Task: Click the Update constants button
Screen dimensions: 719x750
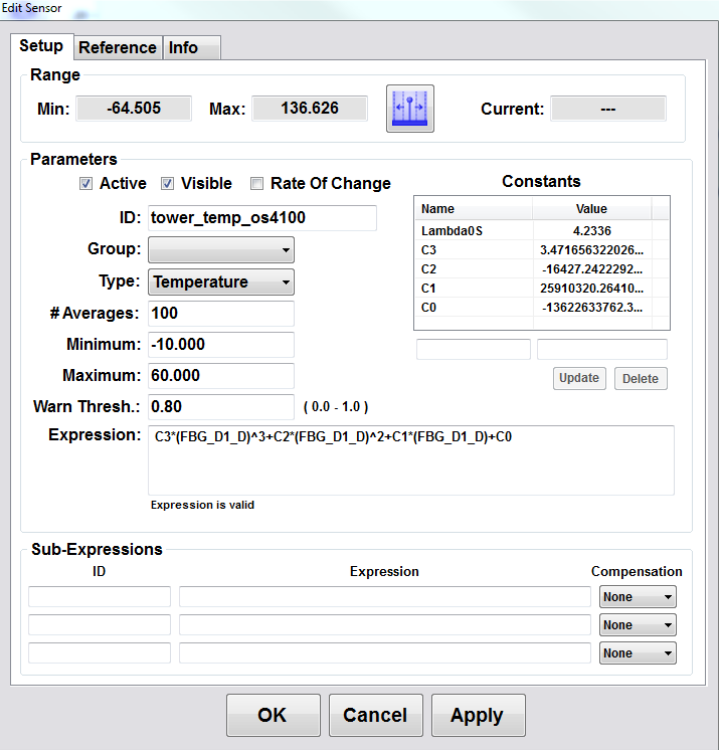Action: pyautogui.click(x=579, y=378)
